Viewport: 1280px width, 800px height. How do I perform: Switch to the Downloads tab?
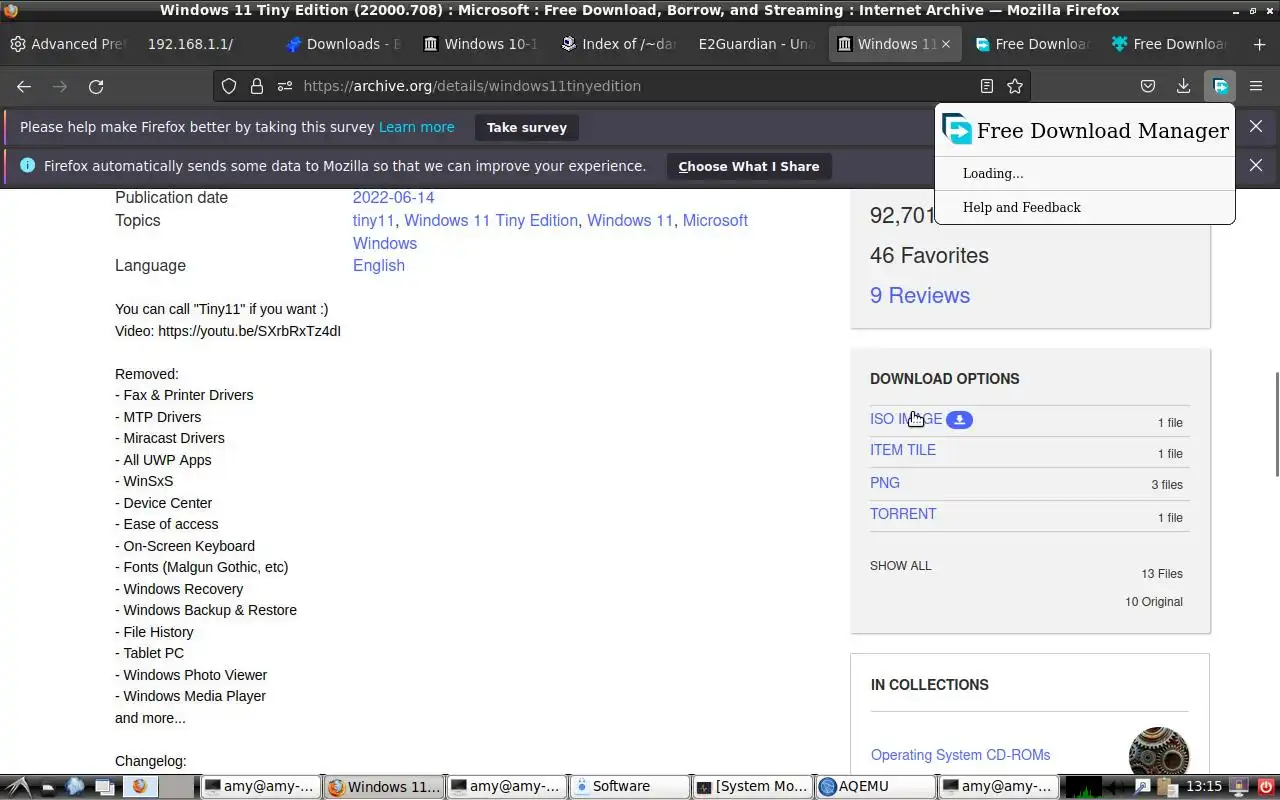tap(342, 44)
